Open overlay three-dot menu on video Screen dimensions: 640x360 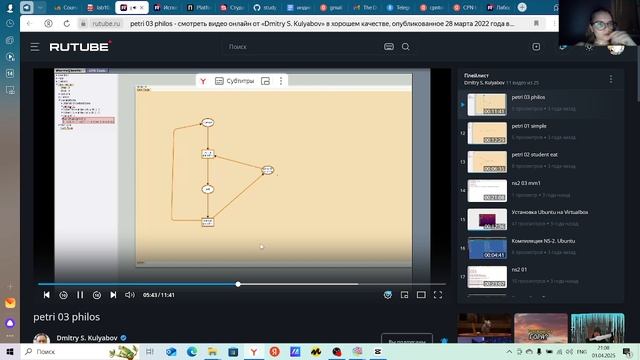281,81
